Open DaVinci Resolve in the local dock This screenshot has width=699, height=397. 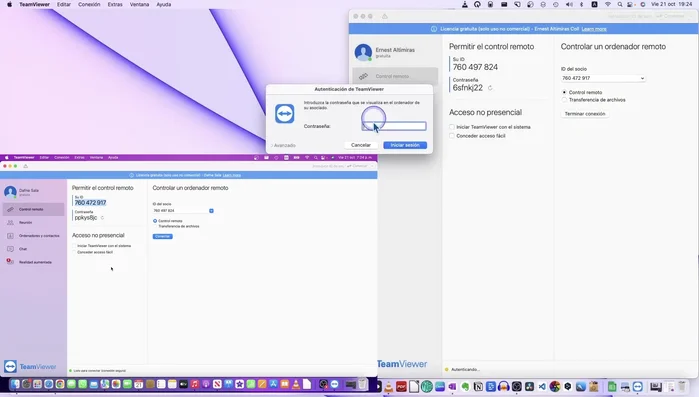(x=529, y=386)
